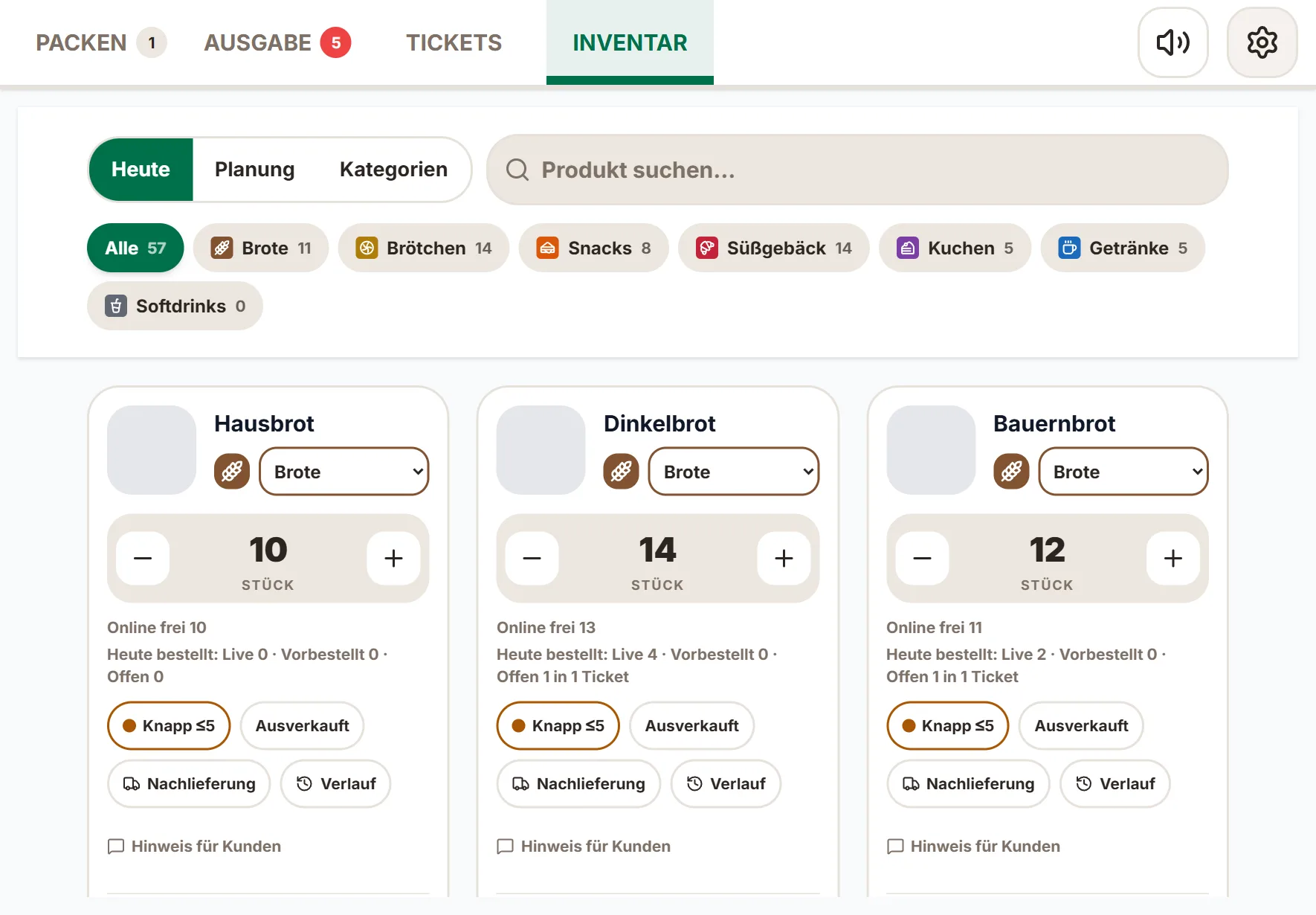This screenshot has width=1316, height=915.
Task: Increase Dinkelbrot quantity with plus
Action: tap(784, 558)
